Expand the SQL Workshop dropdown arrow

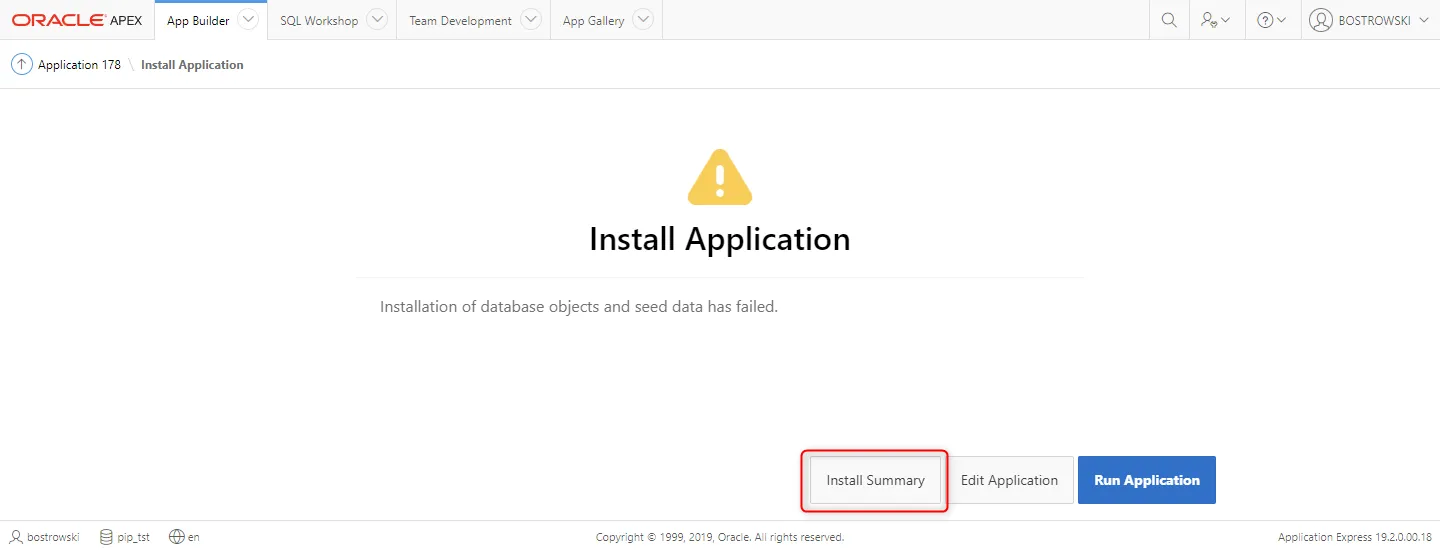[377, 20]
